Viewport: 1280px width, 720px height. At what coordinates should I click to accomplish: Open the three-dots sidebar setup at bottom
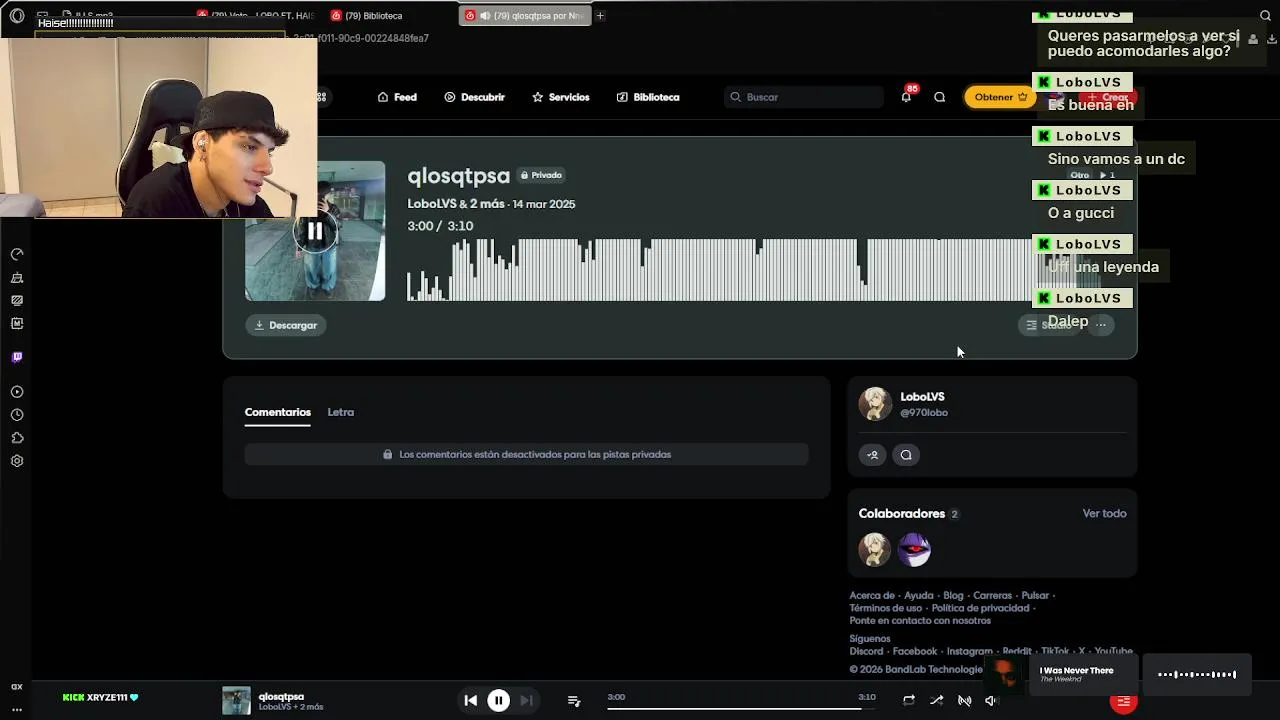coord(17,709)
